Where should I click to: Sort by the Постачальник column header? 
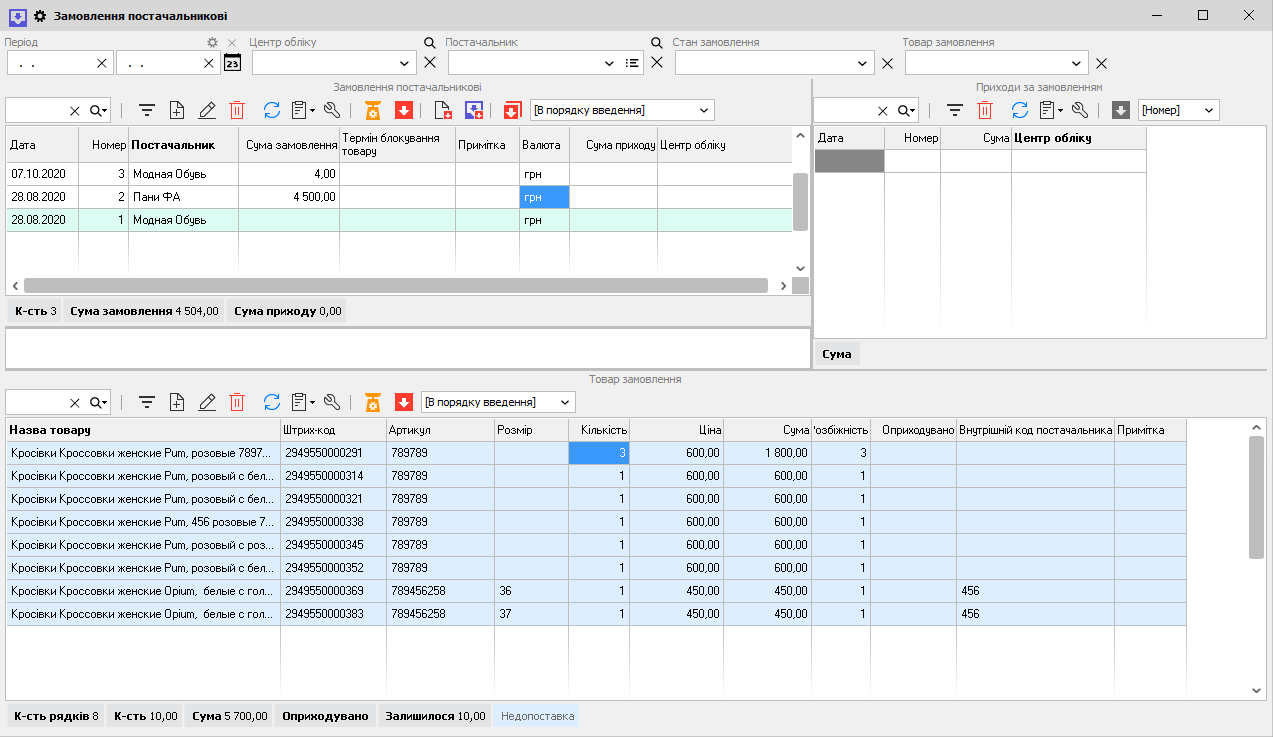pyautogui.click(x=173, y=145)
